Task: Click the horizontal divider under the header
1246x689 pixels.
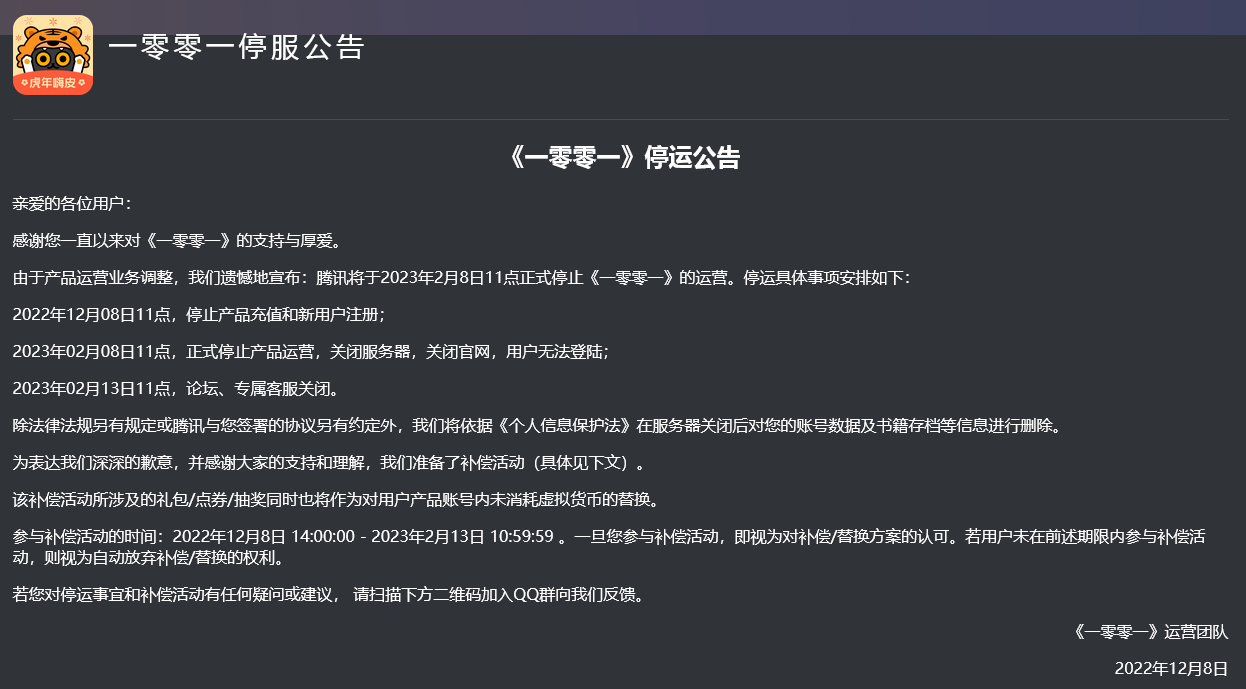Action: tap(623, 117)
